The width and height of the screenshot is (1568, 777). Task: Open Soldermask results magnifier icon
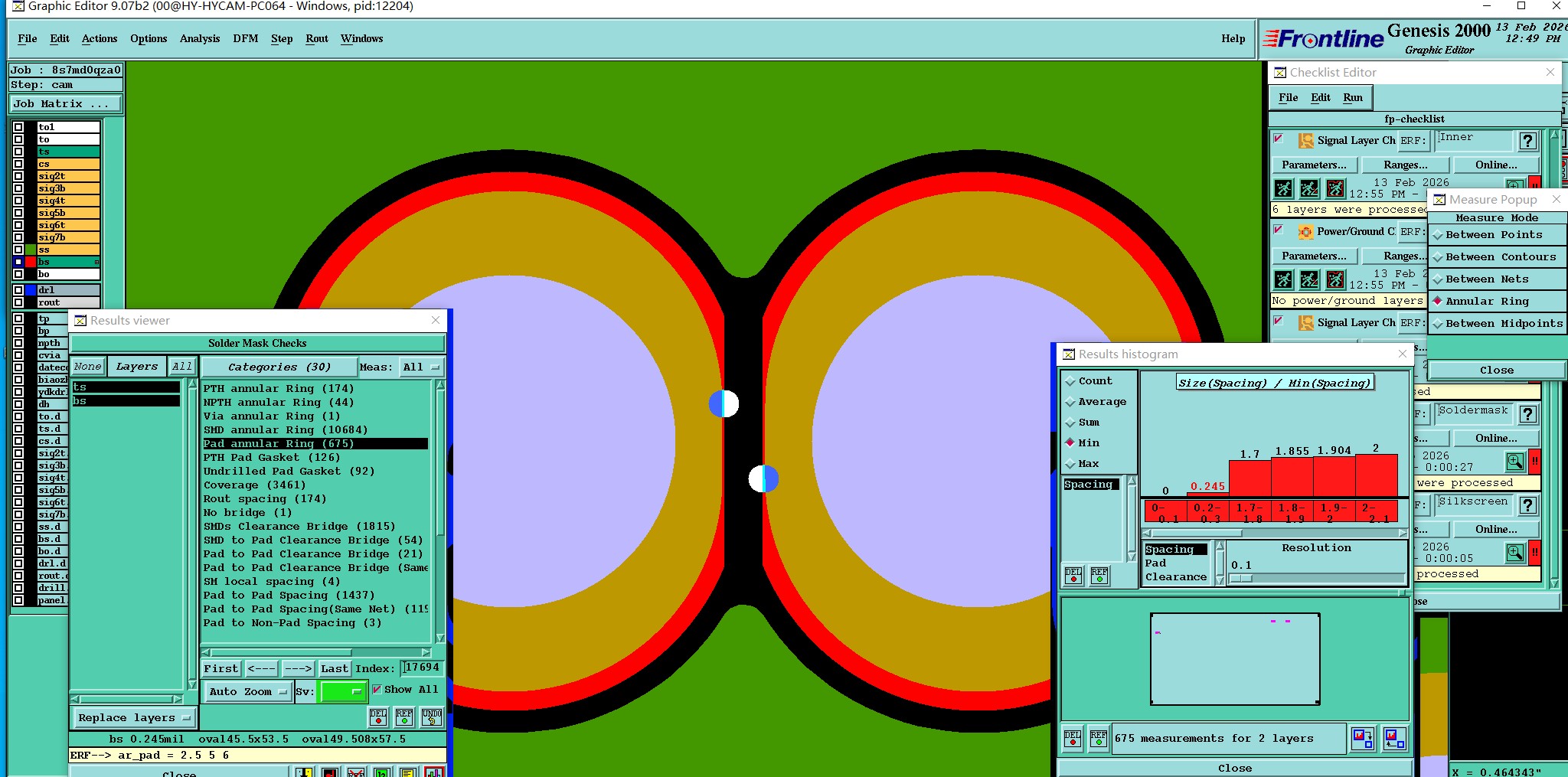(x=1515, y=462)
